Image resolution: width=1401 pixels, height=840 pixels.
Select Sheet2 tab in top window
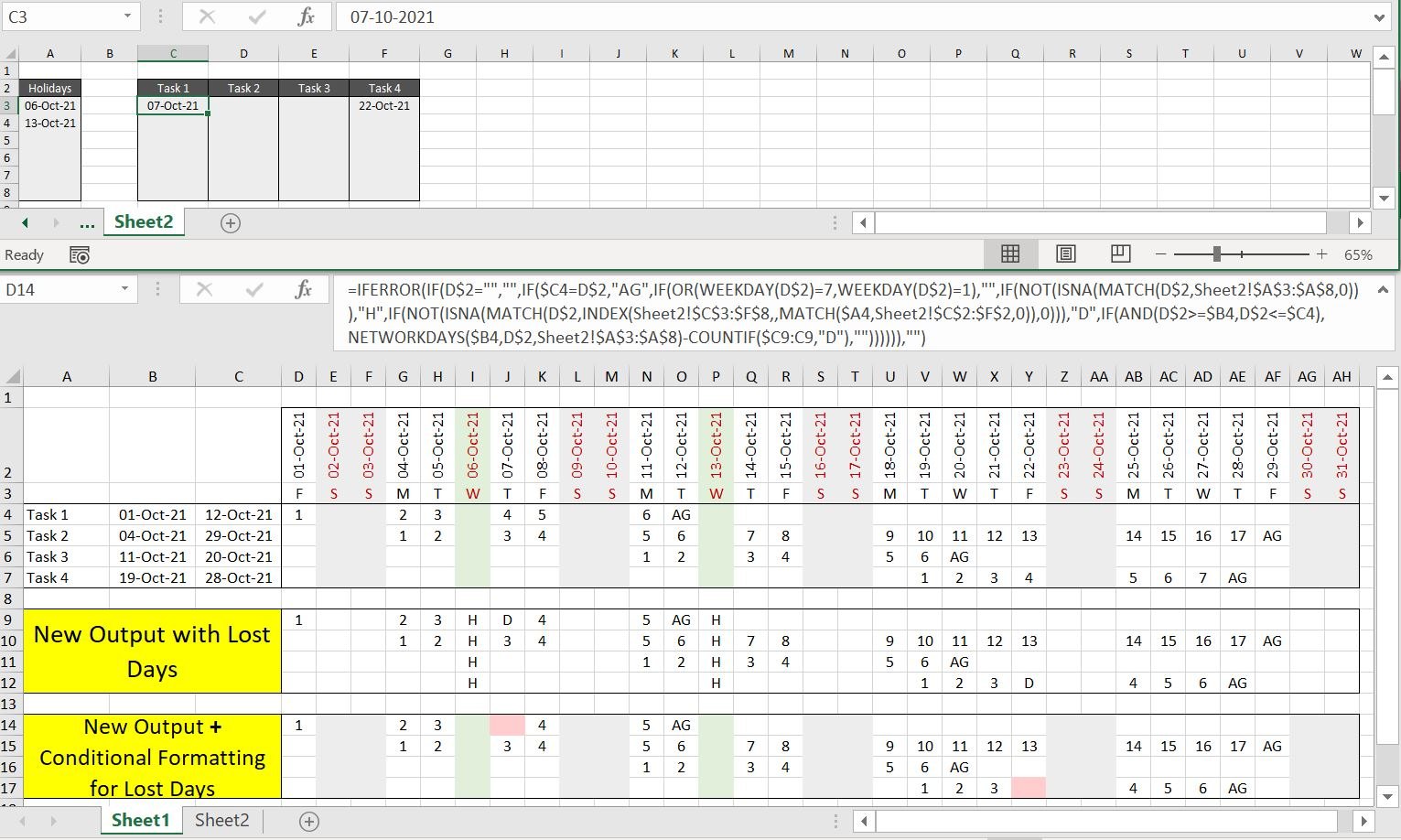tap(144, 221)
